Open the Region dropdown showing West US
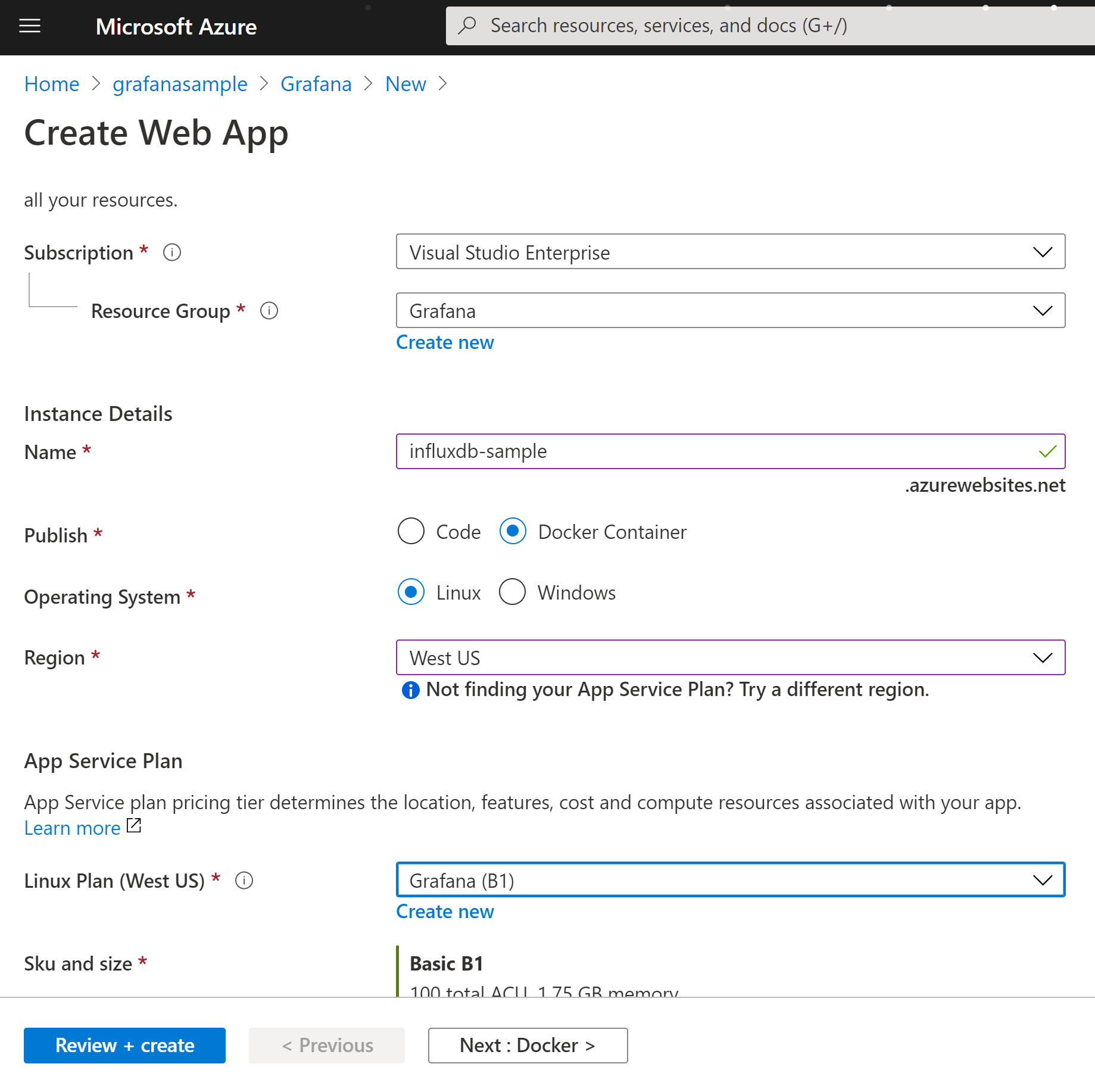1095x1092 pixels. [x=731, y=658]
